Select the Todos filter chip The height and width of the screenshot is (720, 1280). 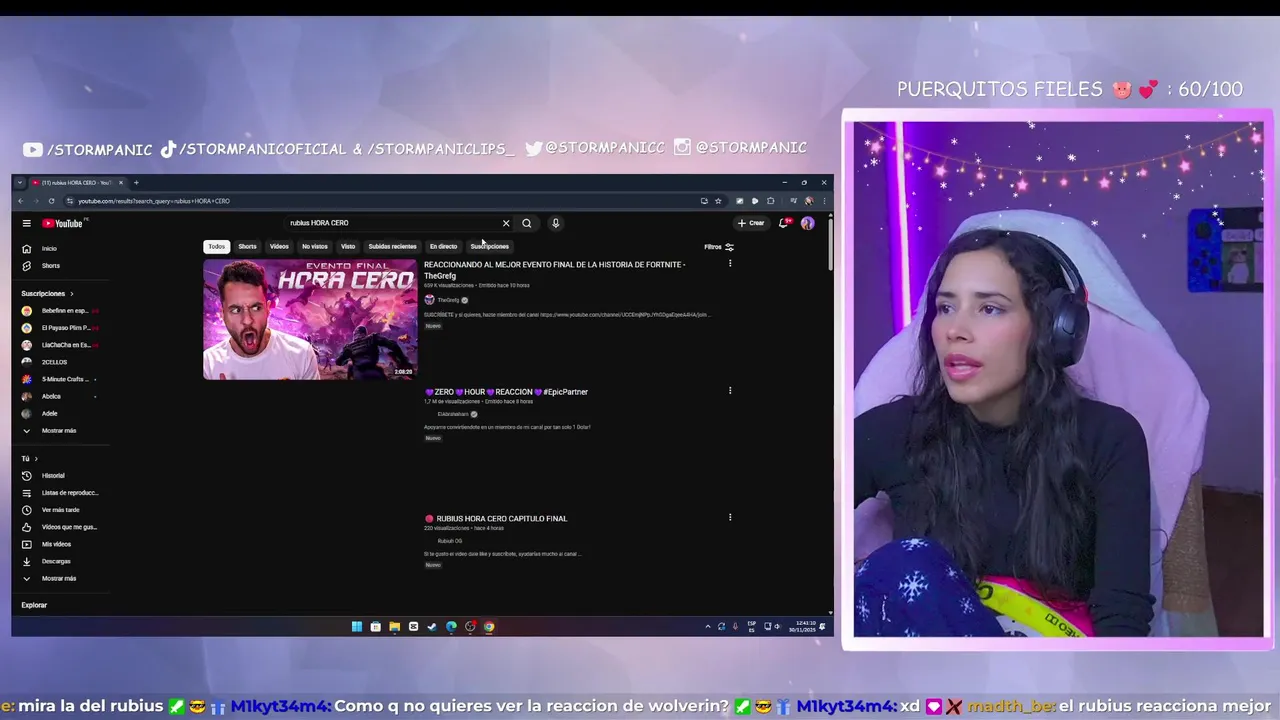click(x=216, y=247)
